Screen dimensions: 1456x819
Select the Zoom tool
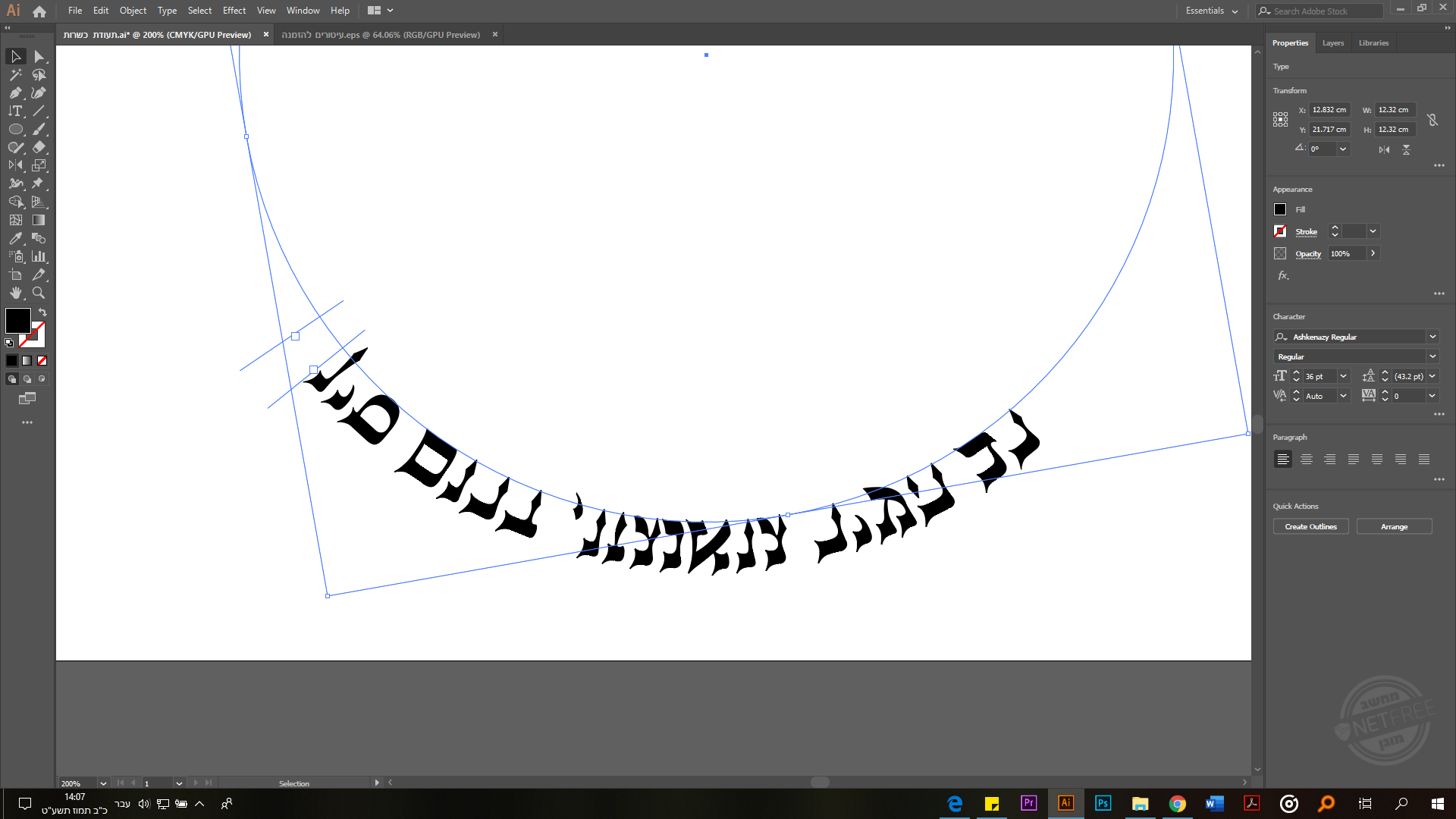point(39,293)
